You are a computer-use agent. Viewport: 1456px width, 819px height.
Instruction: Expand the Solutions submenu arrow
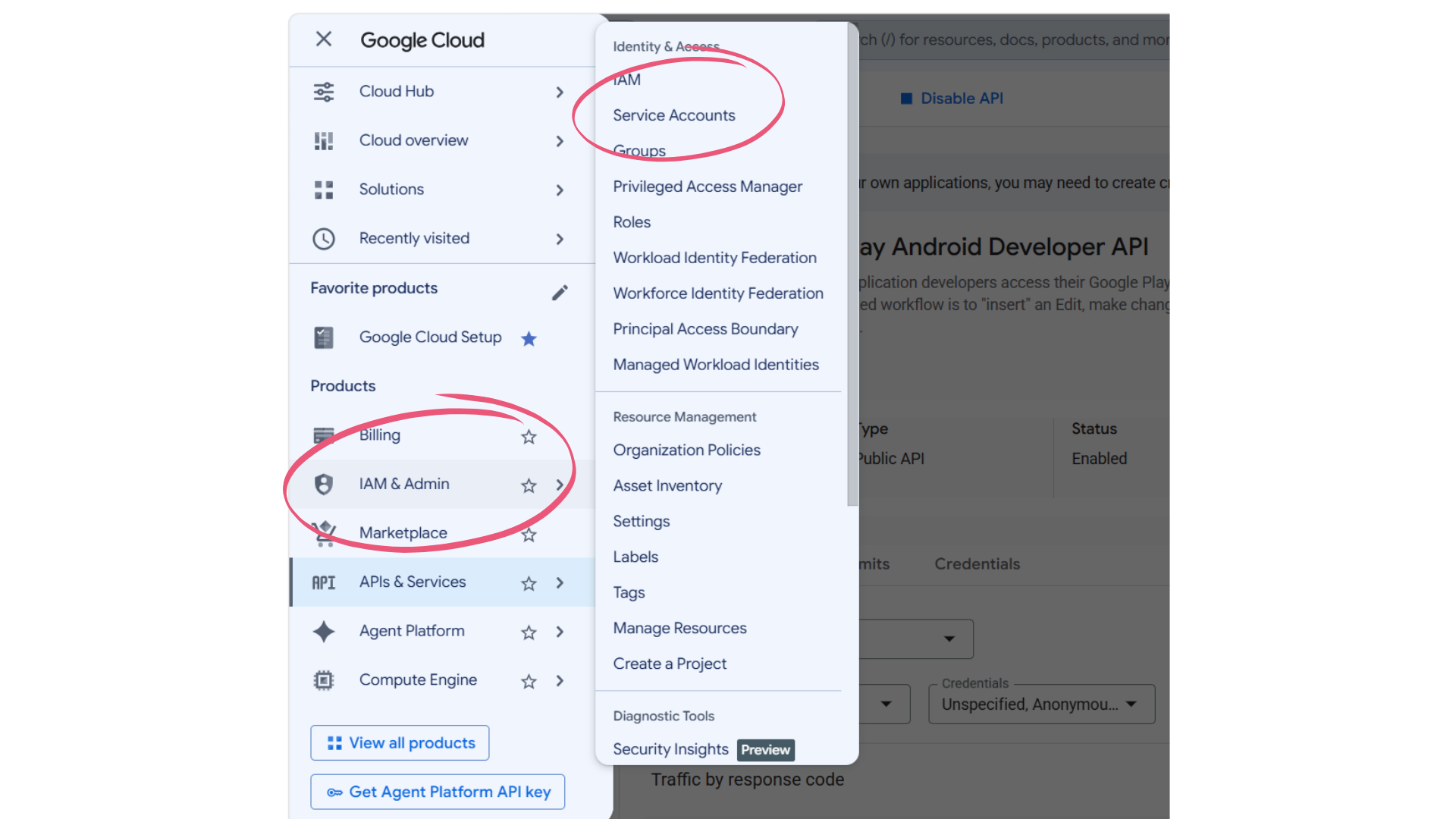[x=560, y=190]
